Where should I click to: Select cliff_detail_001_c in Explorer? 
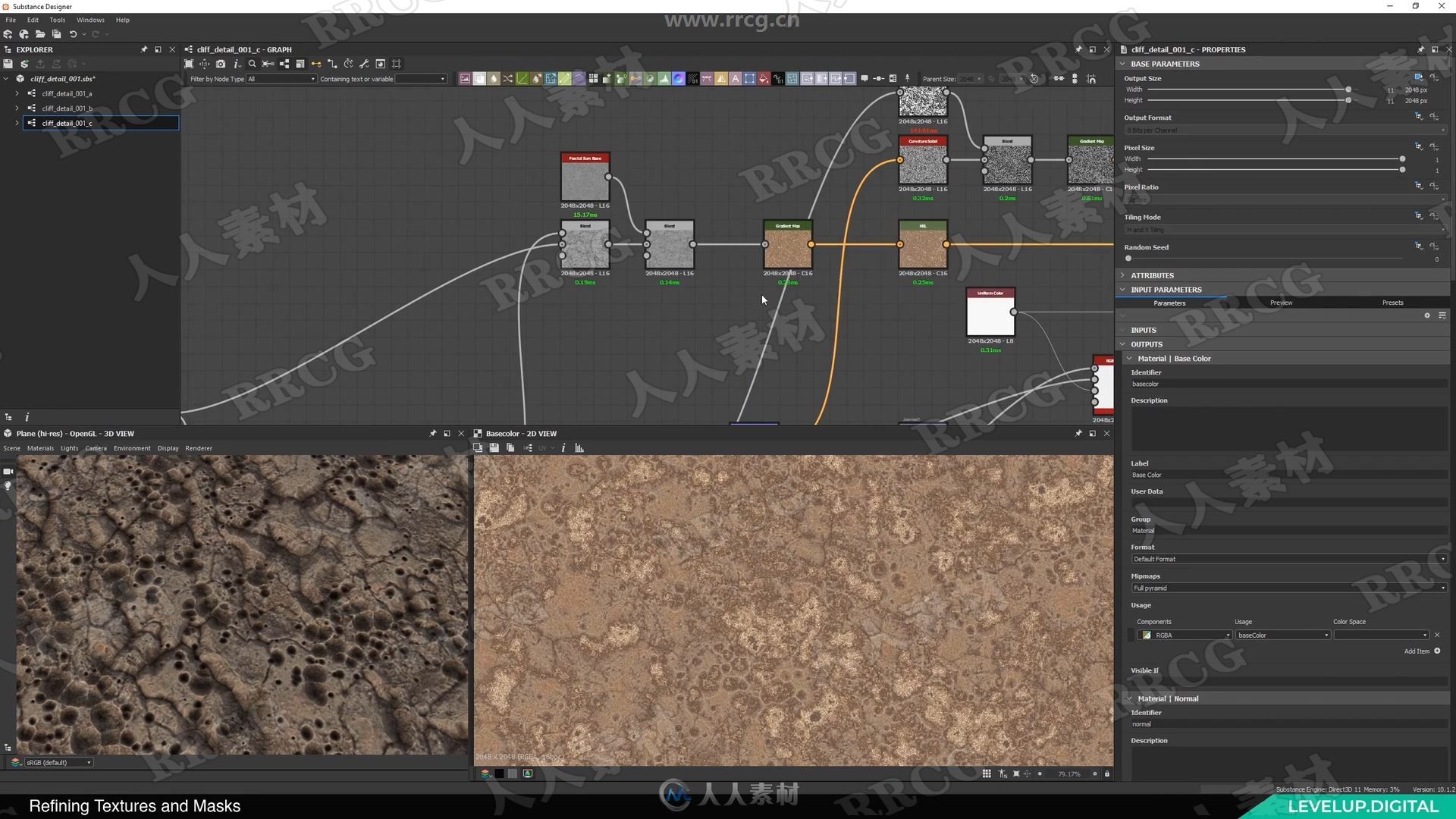pyautogui.click(x=101, y=123)
